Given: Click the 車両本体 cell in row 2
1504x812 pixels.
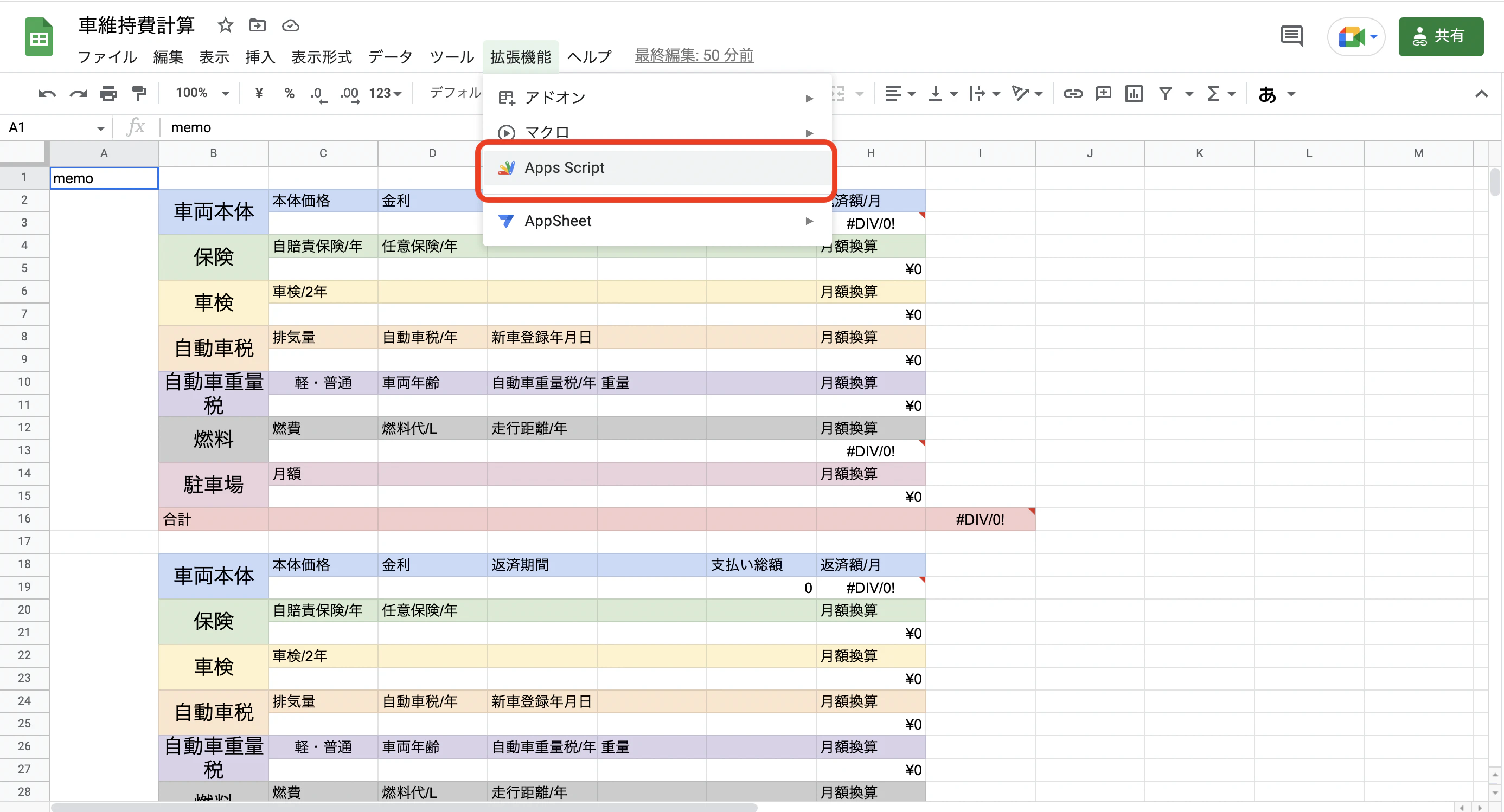Looking at the screenshot, I should [x=213, y=212].
